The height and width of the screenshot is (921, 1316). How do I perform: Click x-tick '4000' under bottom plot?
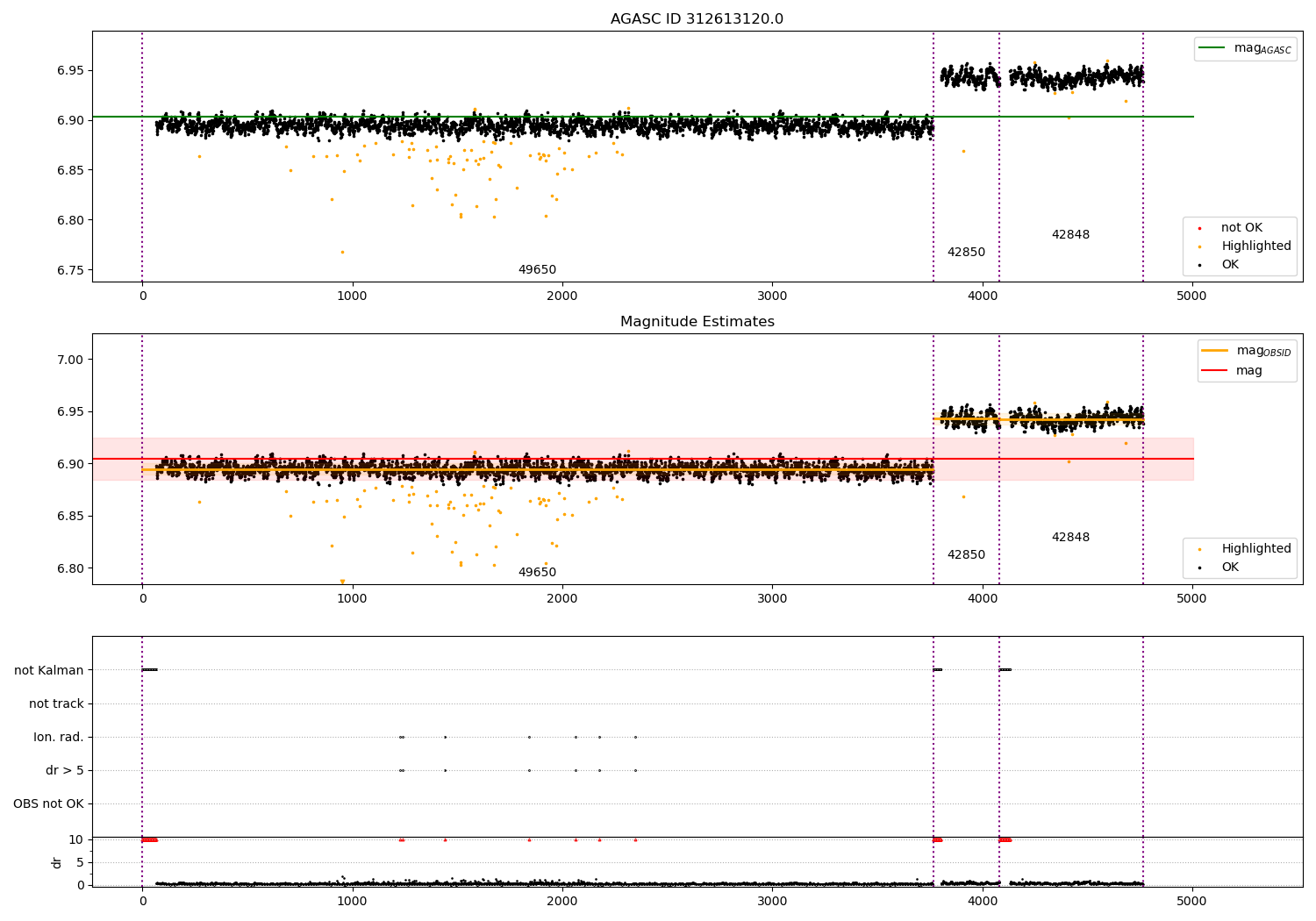pyautogui.click(x=982, y=902)
